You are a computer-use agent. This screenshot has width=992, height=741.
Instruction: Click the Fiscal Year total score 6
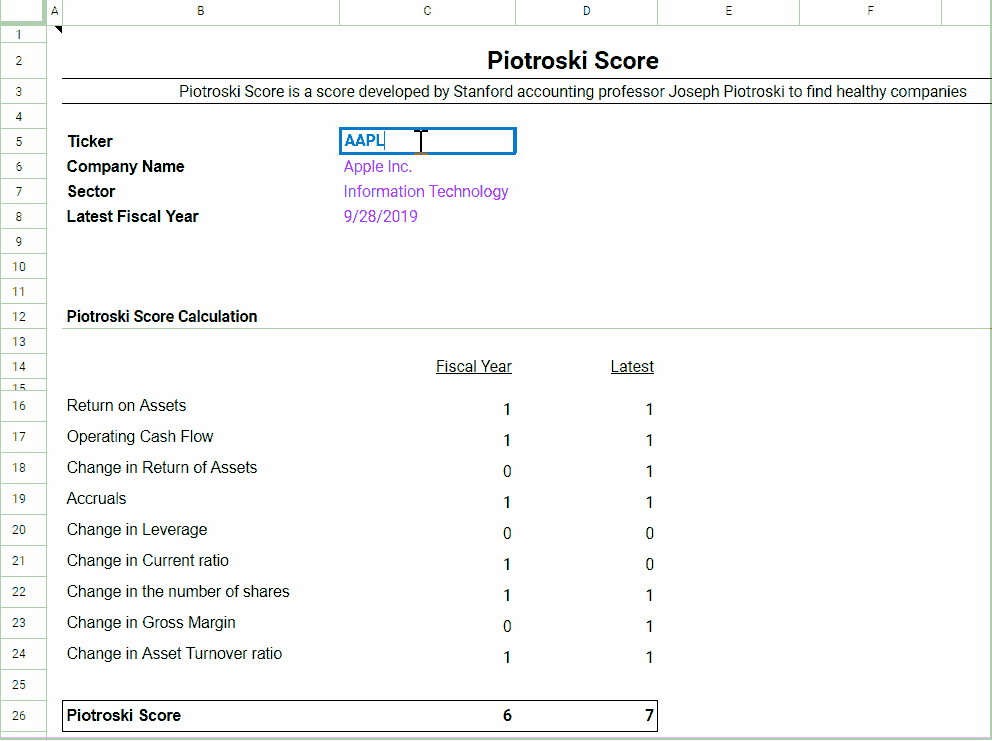click(x=507, y=716)
